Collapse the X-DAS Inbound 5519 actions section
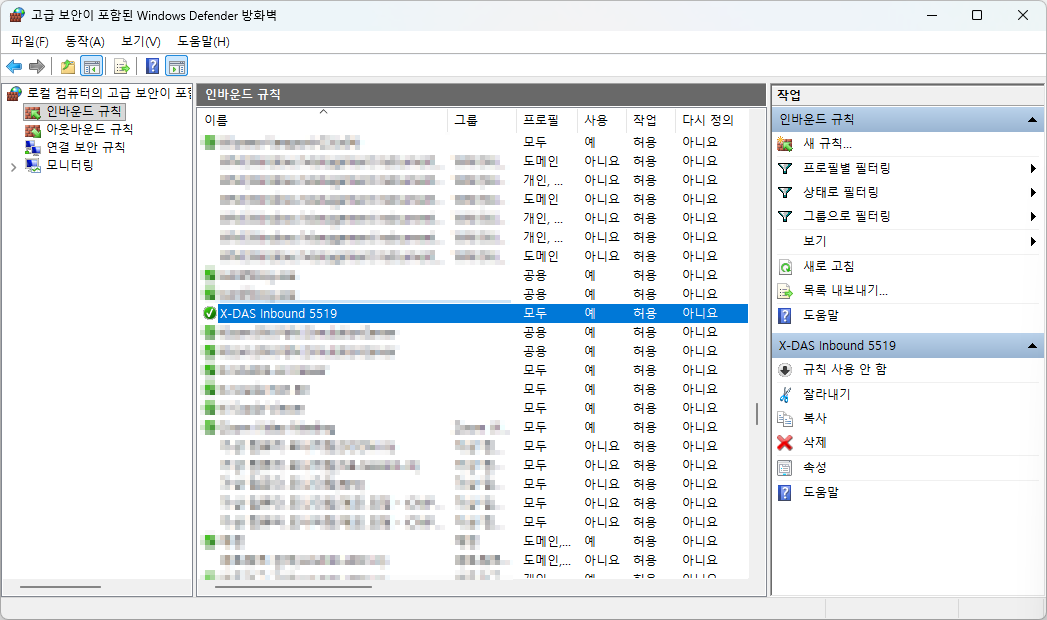 [1031, 346]
